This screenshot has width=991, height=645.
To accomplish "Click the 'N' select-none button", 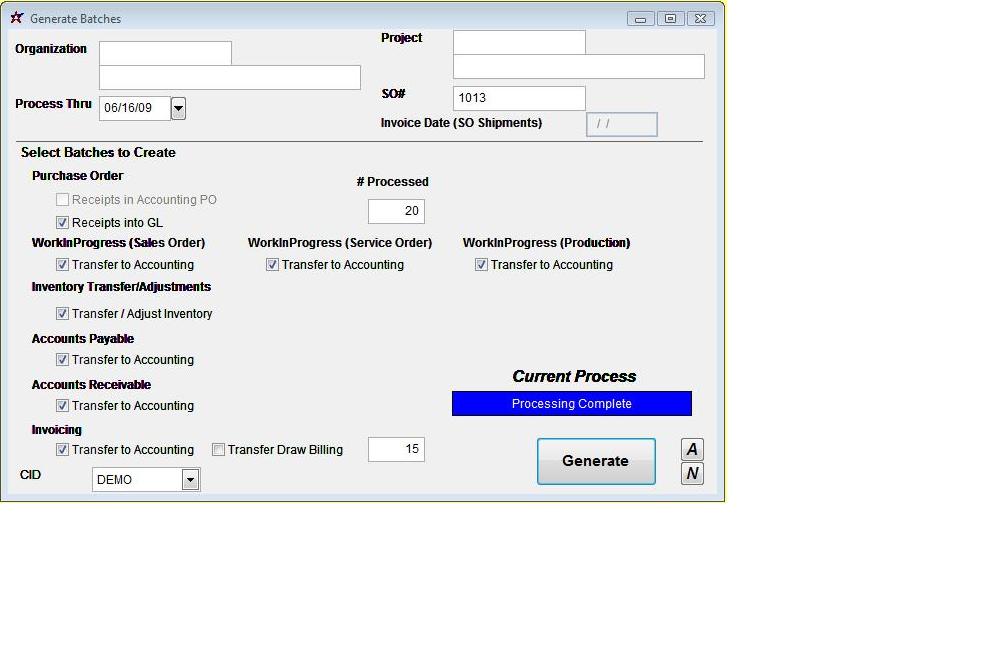I will click(x=692, y=473).
